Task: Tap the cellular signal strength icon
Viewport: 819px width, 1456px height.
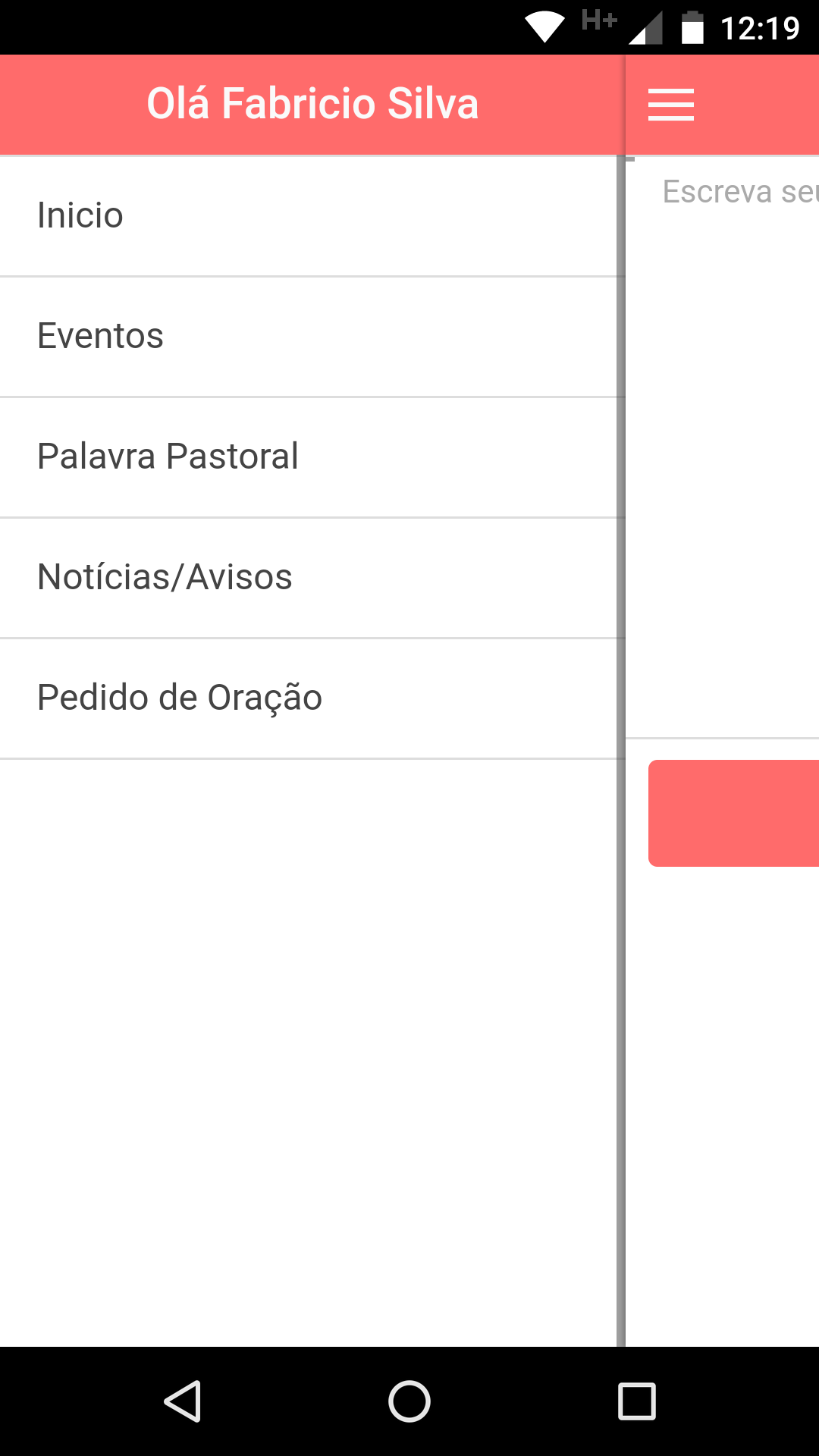Action: [646, 28]
